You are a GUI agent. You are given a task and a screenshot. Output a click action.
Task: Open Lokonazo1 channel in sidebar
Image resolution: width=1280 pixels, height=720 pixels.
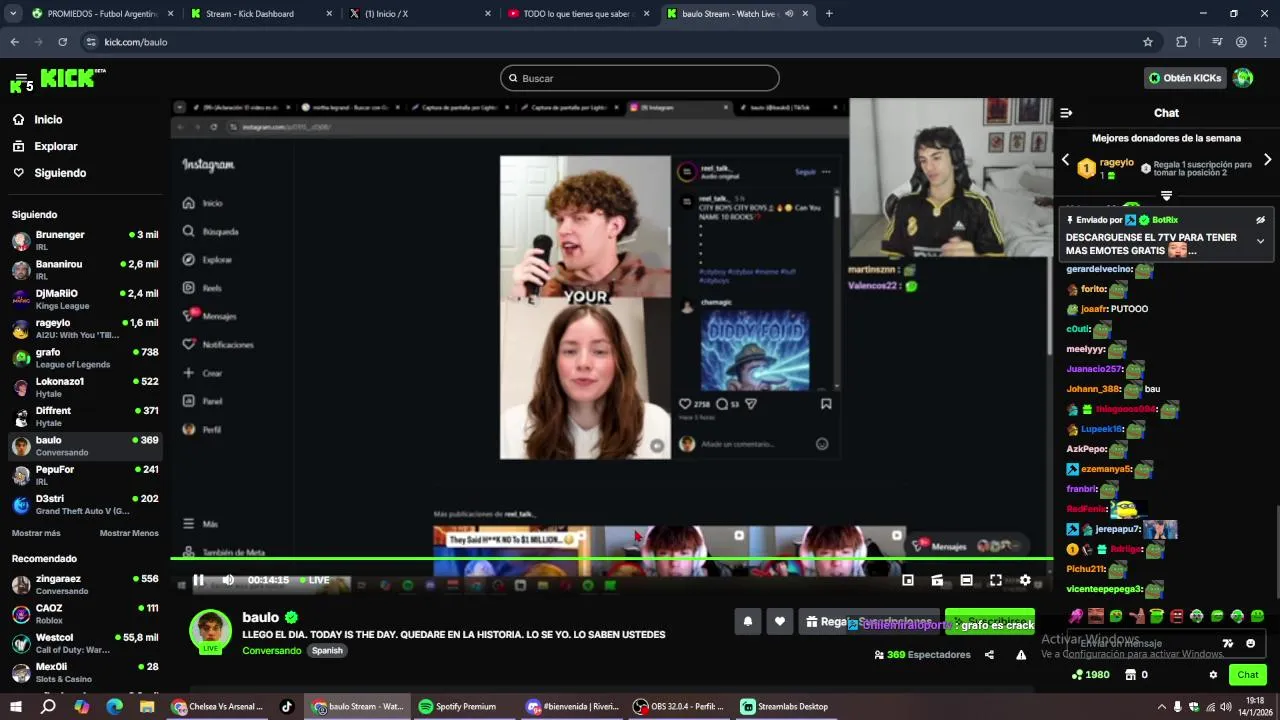[85, 387]
